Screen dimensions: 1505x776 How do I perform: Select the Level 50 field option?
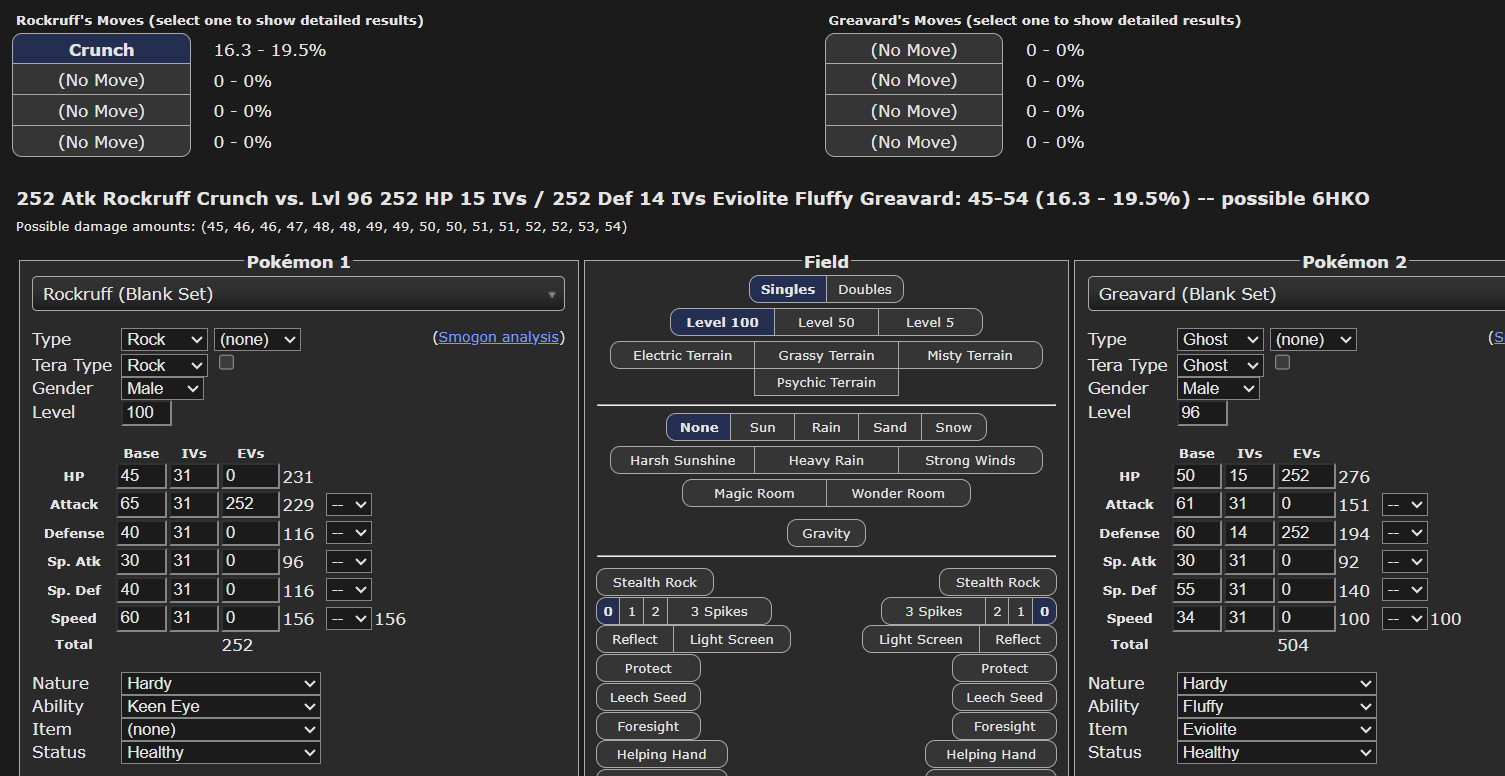[x=827, y=322]
